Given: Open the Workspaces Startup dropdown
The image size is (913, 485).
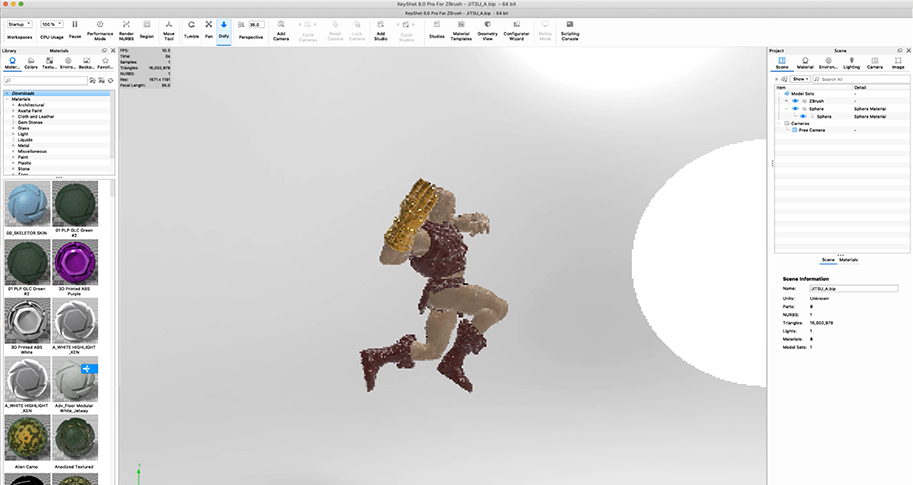Looking at the screenshot, I should click(x=19, y=24).
